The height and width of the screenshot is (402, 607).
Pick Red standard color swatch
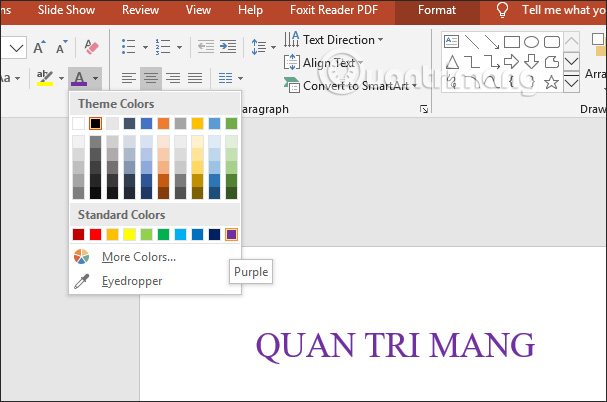point(96,234)
